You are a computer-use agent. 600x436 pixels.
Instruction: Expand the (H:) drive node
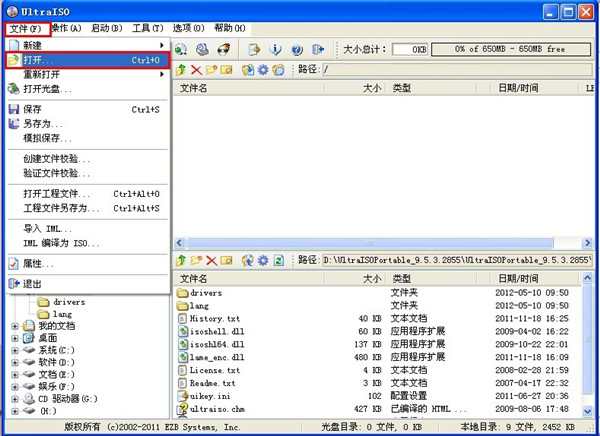click(x=15, y=411)
